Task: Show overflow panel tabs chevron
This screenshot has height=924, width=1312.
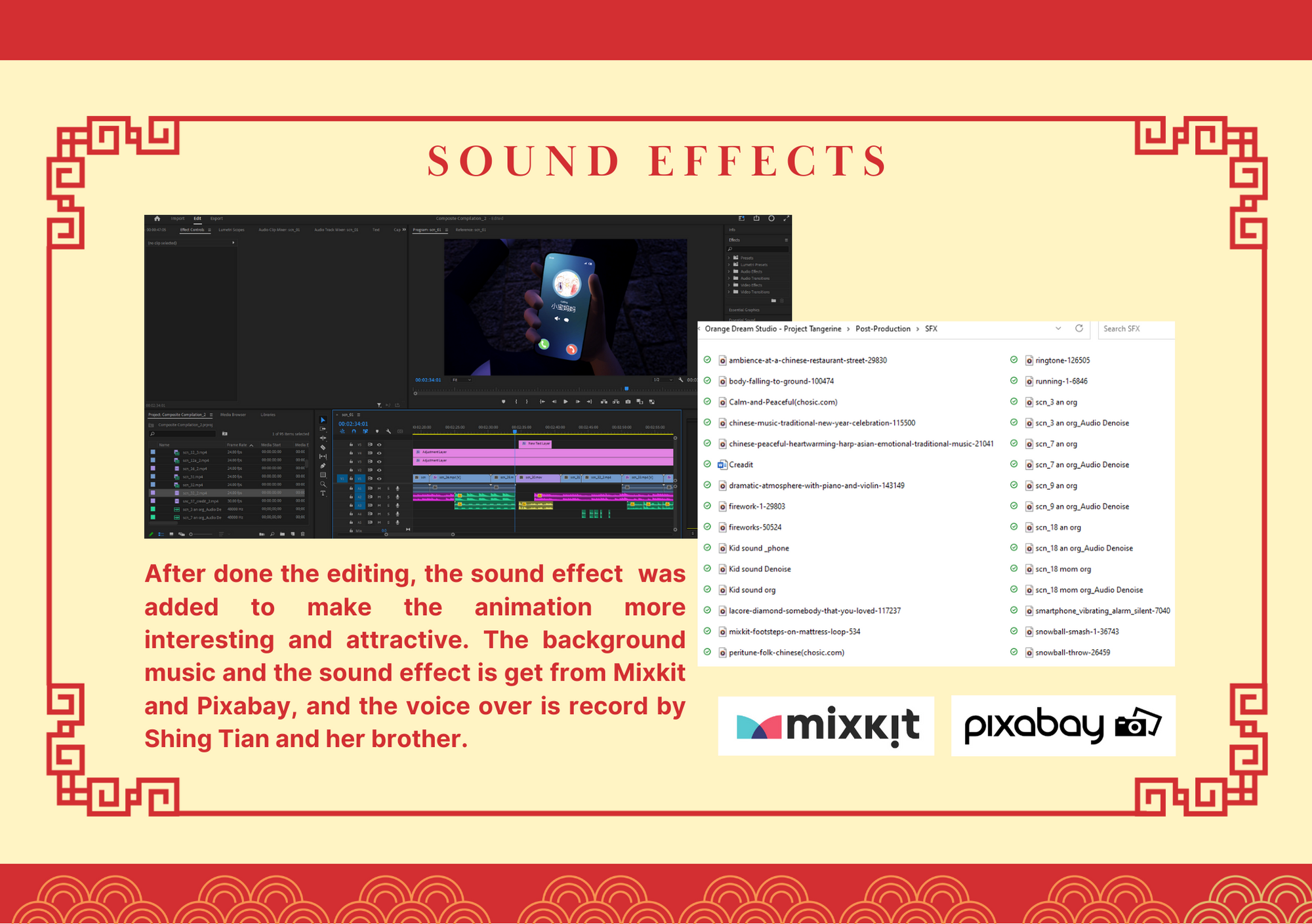Action: pos(404,230)
